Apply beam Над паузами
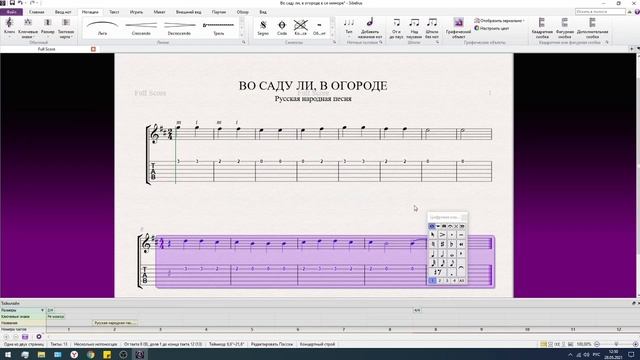Image resolution: width=640 pixels, height=360 pixels. coord(414,28)
